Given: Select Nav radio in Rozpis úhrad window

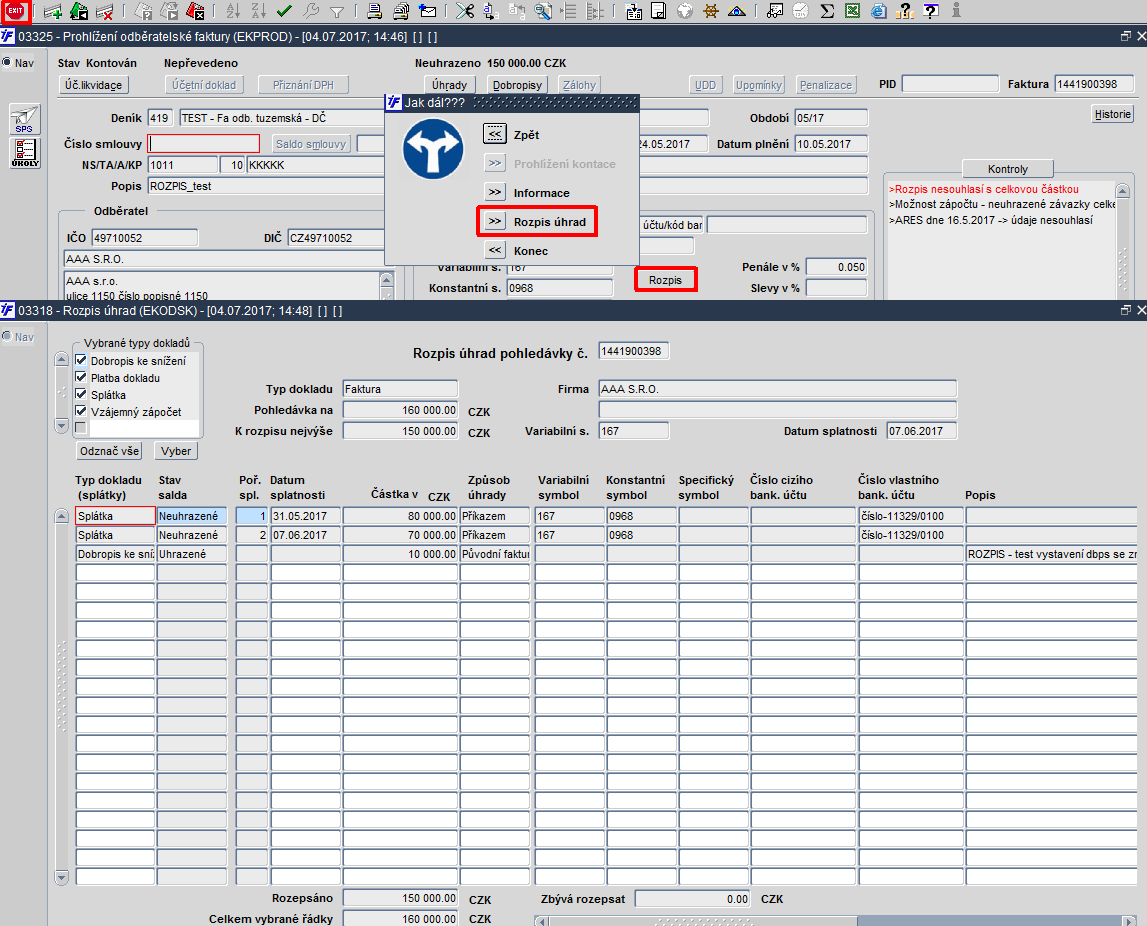Looking at the screenshot, I should 7,336.
